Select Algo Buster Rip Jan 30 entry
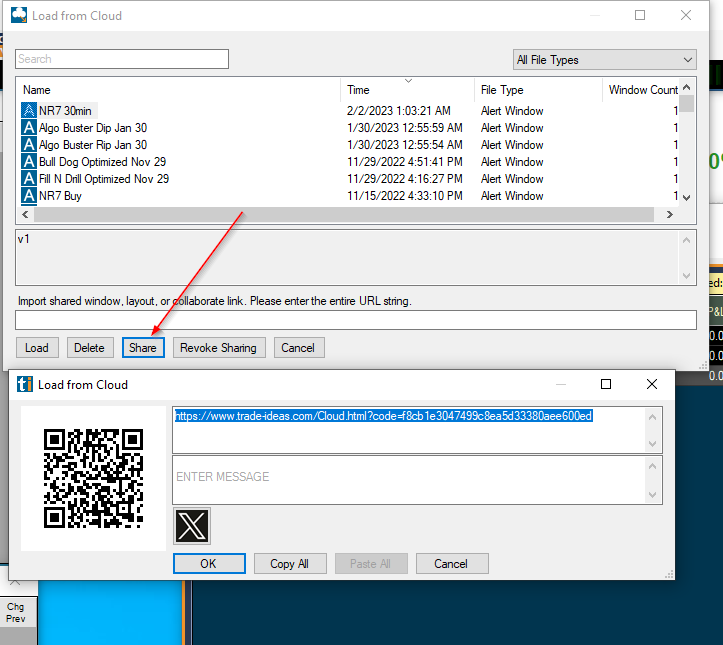Image resolution: width=723 pixels, height=645 pixels. click(93, 145)
